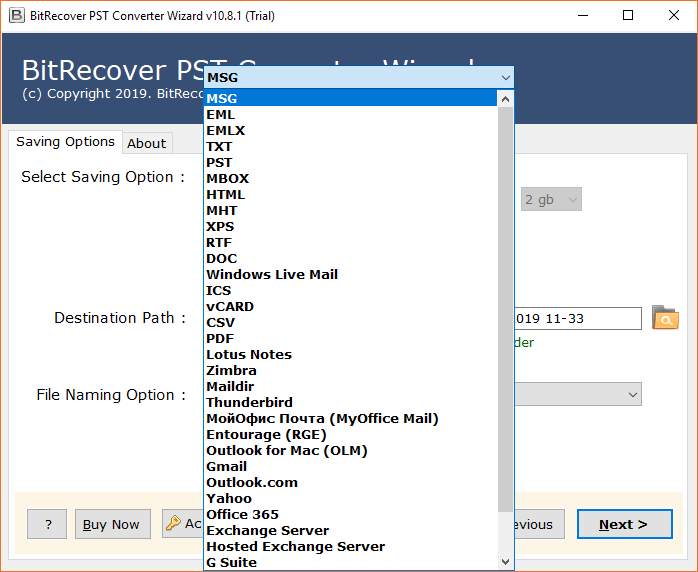This screenshot has width=698, height=572.
Task: Select Gmail from the list
Action: point(350,467)
